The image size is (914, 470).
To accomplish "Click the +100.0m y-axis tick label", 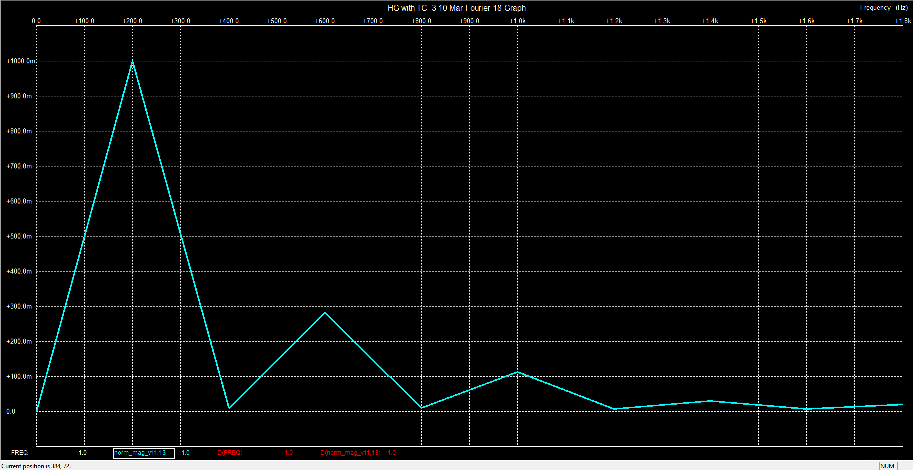I will 20,377.
